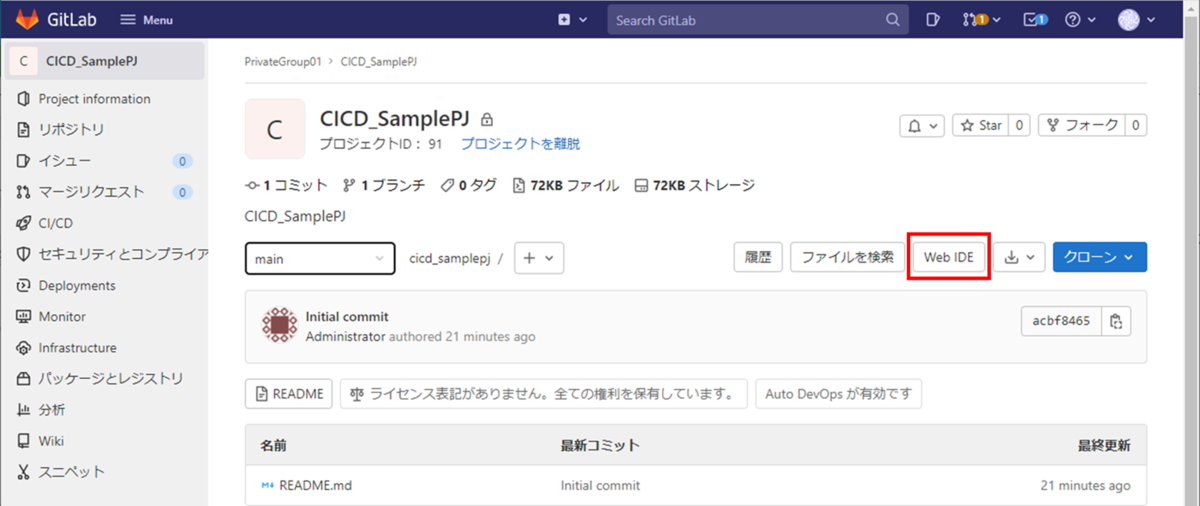Click ファイルを検索 button
This screenshot has width=1200, height=506.
point(847,257)
